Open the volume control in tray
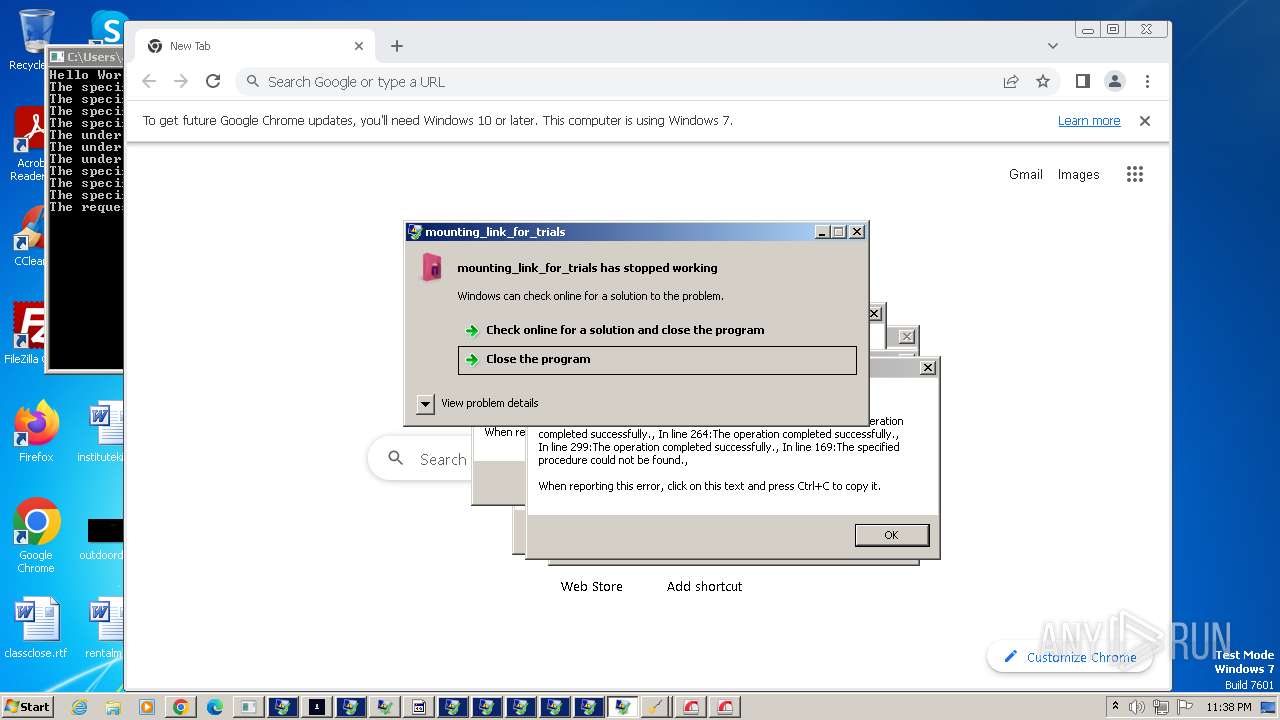Screen dimensions: 1280x720 coord(1137,707)
